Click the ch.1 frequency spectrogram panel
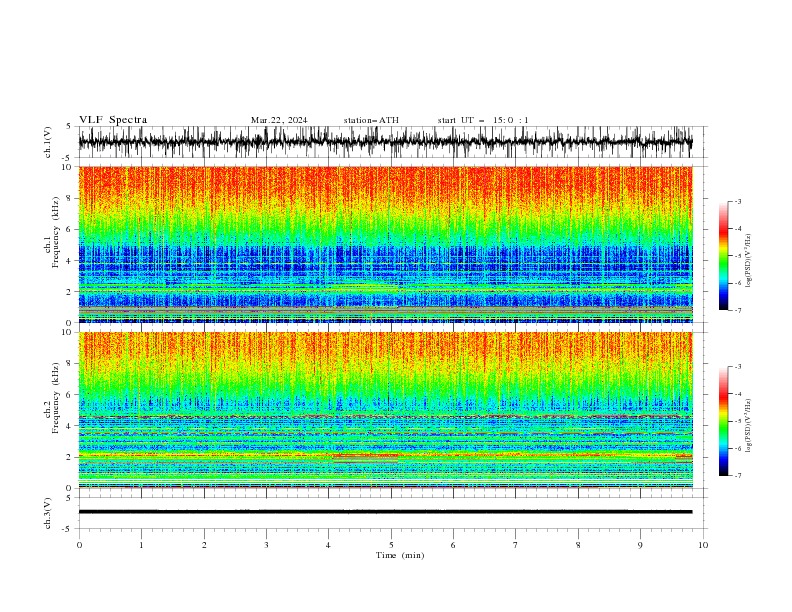Image resolution: width=792 pixels, height=612 pixels. pyautogui.click(x=385, y=244)
